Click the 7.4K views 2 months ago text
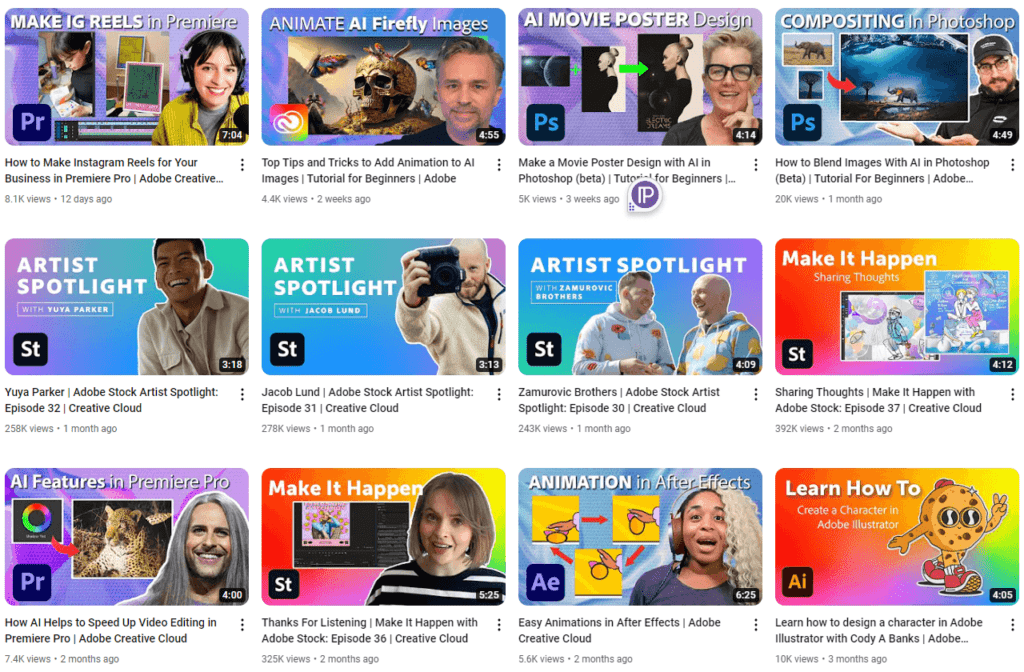Image resolution: width=1024 pixels, height=672 pixels. click(62, 660)
